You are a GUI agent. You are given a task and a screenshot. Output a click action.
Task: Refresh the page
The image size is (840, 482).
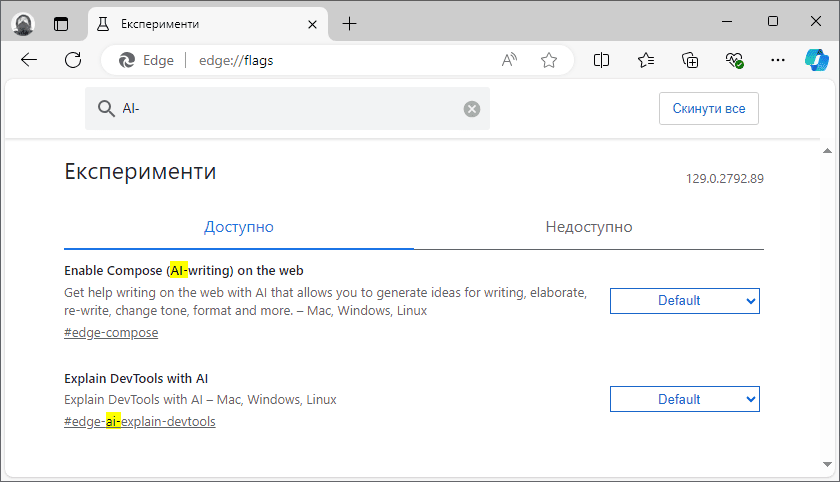(x=73, y=60)
